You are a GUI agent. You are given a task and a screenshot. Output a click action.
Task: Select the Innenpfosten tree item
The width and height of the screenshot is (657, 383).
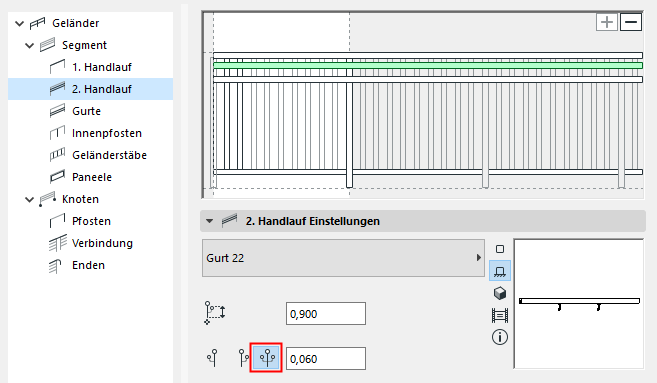point(107,133)
